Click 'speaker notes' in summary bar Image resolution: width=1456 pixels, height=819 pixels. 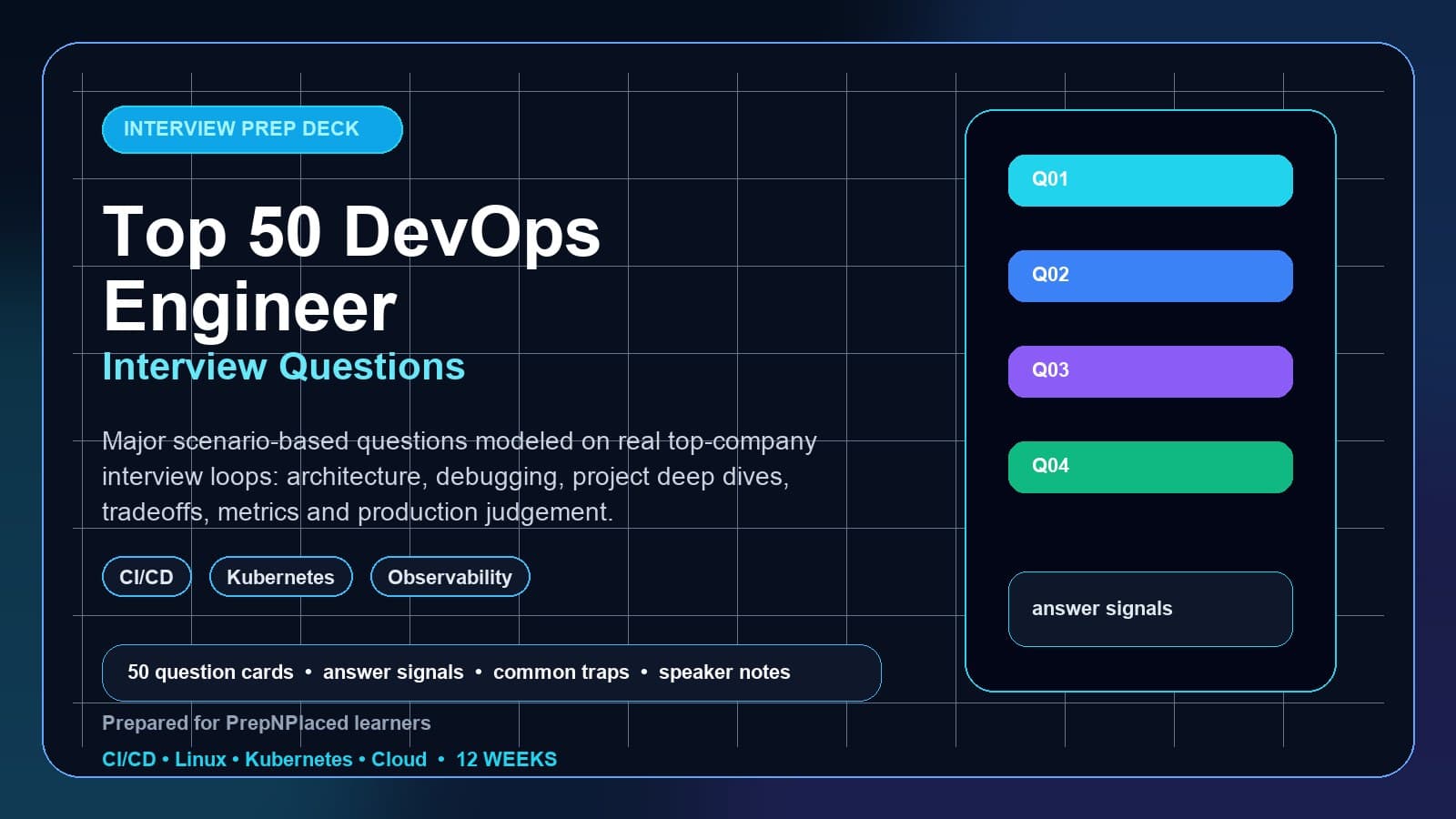click(724, 672)
